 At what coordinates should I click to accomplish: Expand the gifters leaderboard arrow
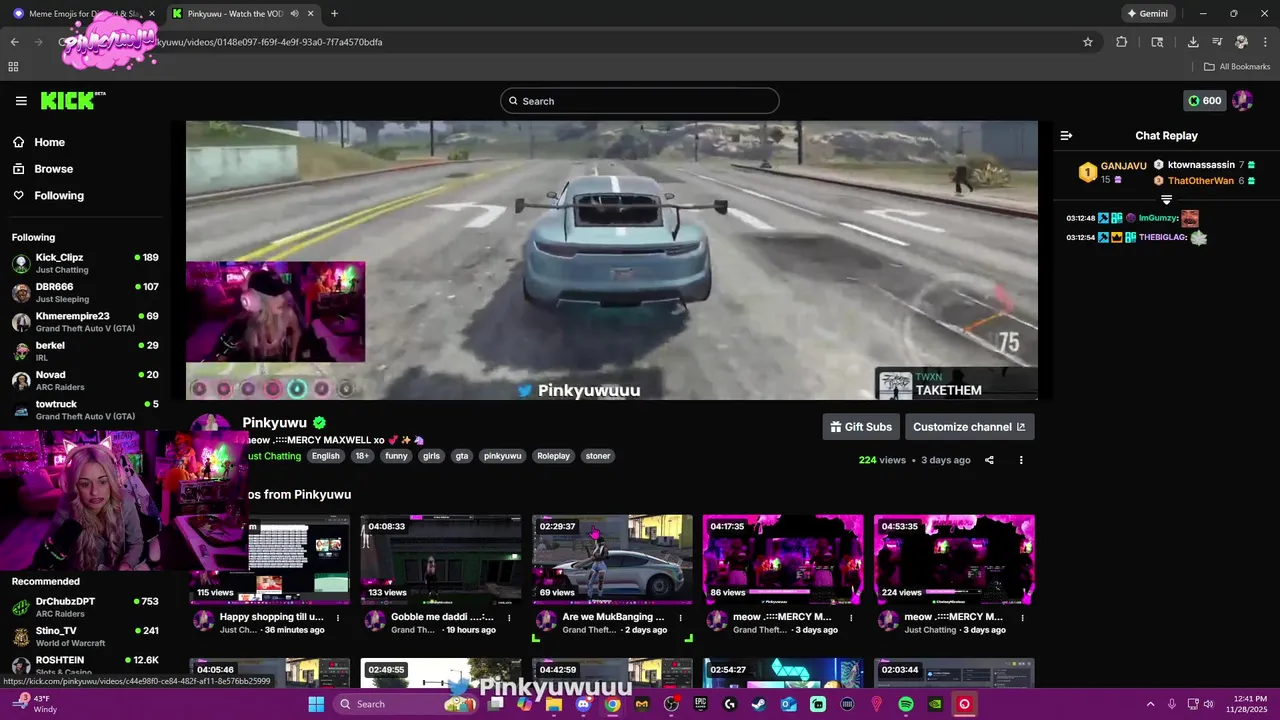tap(1166, 200)
